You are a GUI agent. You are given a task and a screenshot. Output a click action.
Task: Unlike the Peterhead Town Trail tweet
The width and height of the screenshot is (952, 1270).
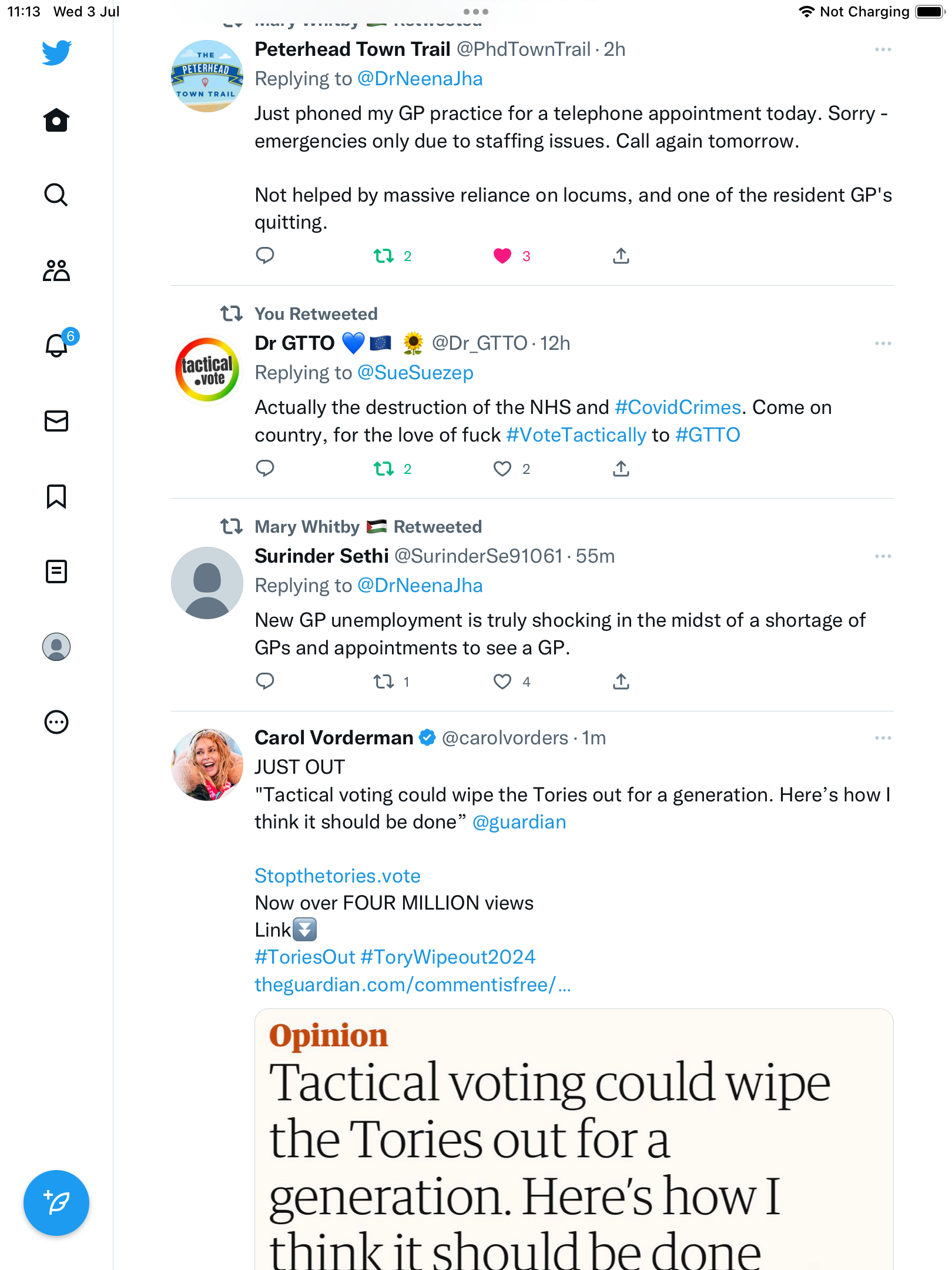pyautogui.click(x=502, y=256)
